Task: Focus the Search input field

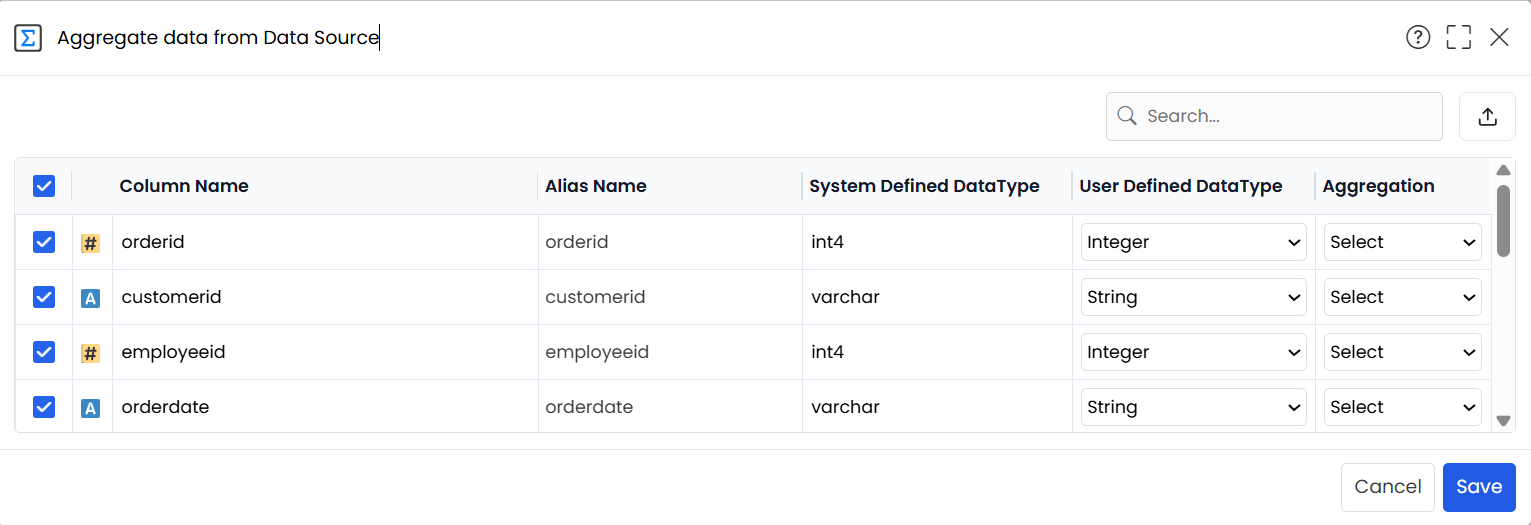Action: coord(1274,117)
